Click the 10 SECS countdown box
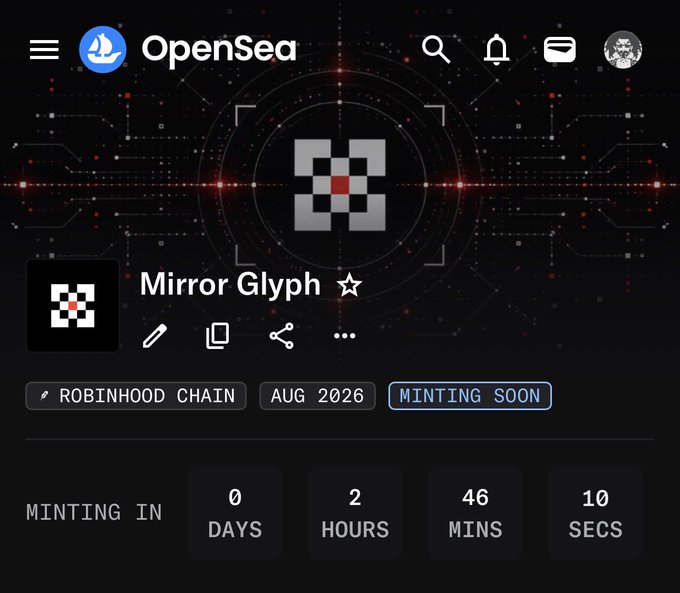The image size is (680, 593). (595, 513)
